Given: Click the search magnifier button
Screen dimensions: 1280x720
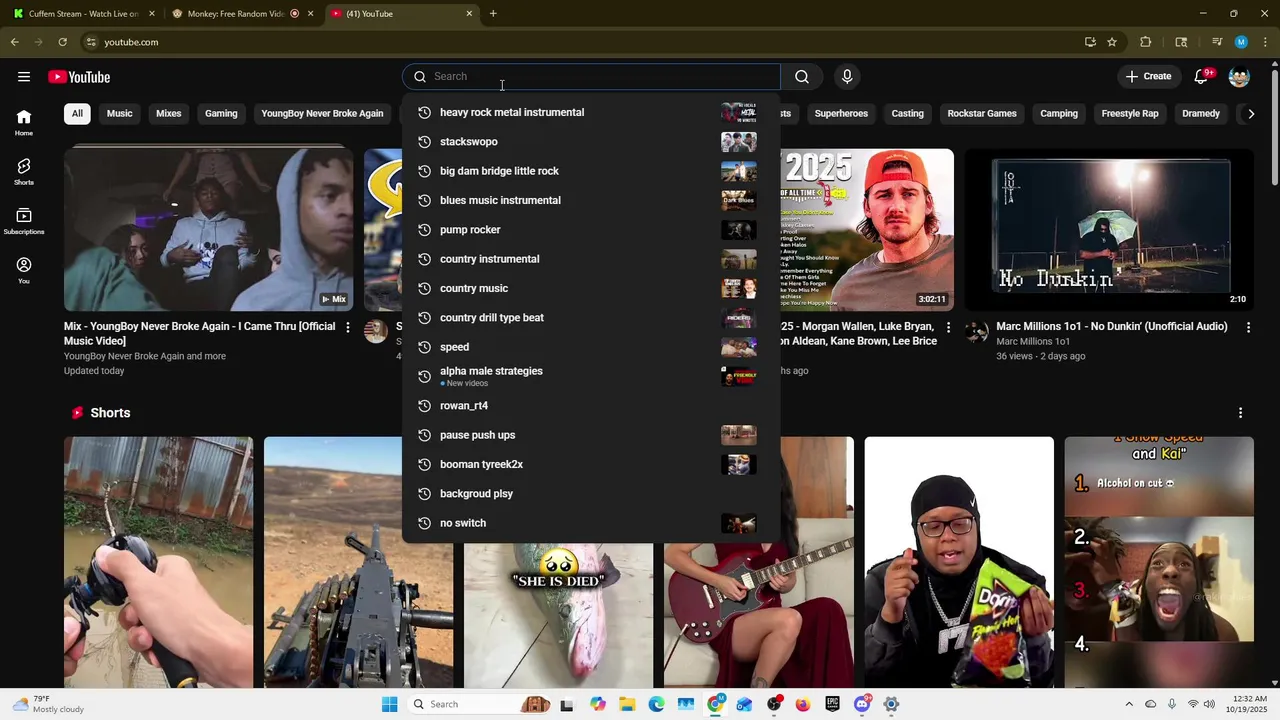Looking at the screenshot, I should pyautogui.click(x=802, y=77).
